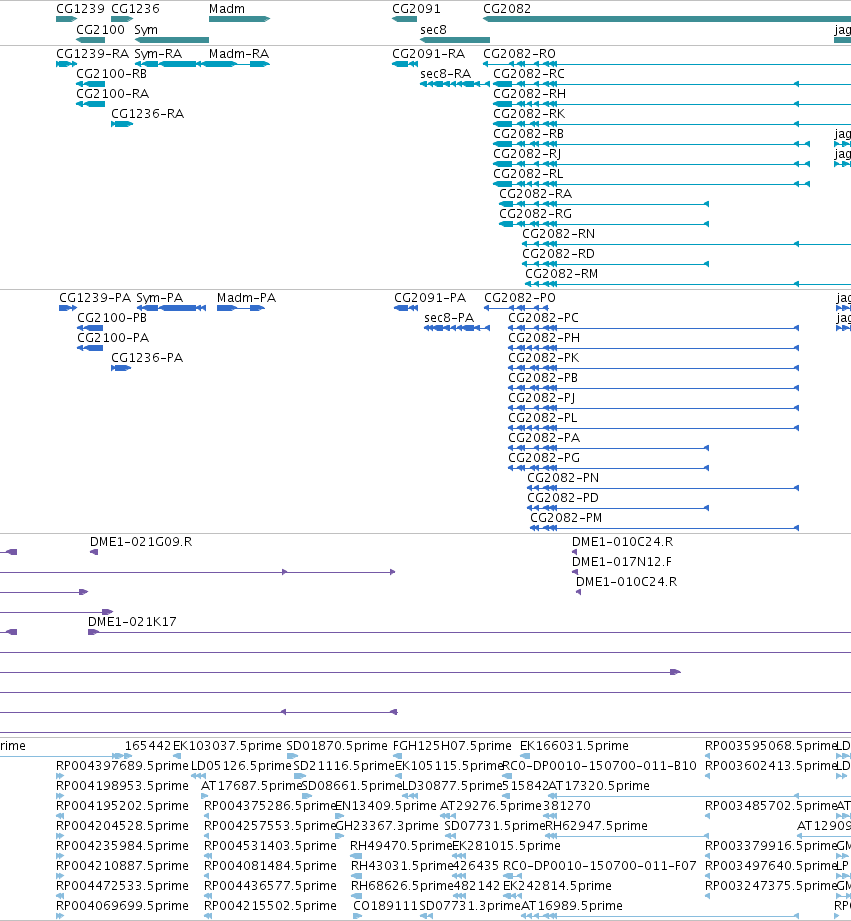Screen dimensions: 851x921
Task: Select transcript CG2091-RA
Action: [x=429, y=53]
